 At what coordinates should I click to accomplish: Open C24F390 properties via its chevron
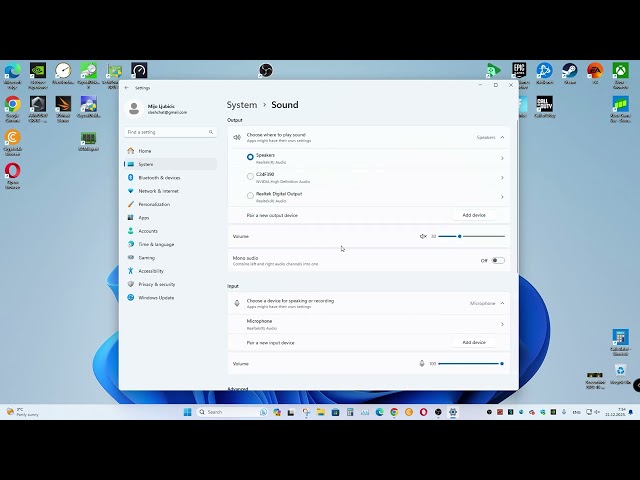click(x=502, y=178)
